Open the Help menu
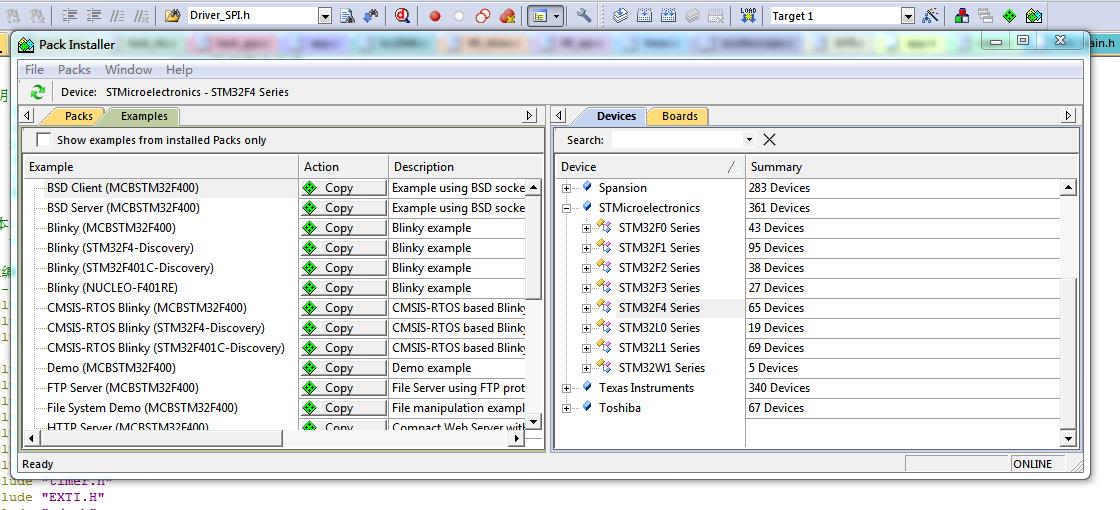1120x510 pixels. coord(179,69)
